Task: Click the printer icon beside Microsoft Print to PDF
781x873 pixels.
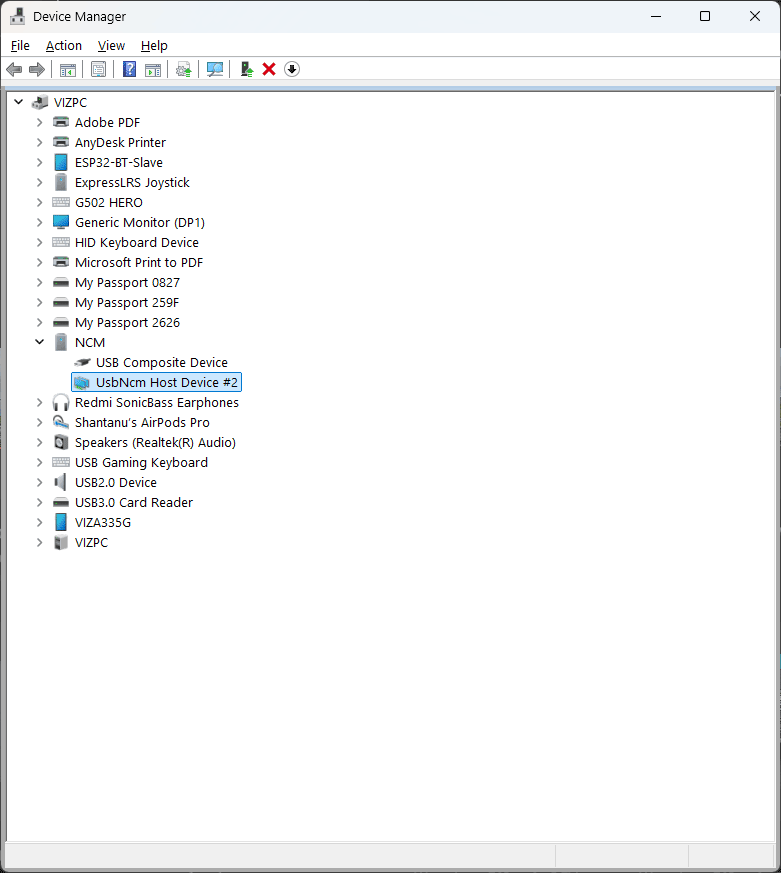Action: click(61, 262)
